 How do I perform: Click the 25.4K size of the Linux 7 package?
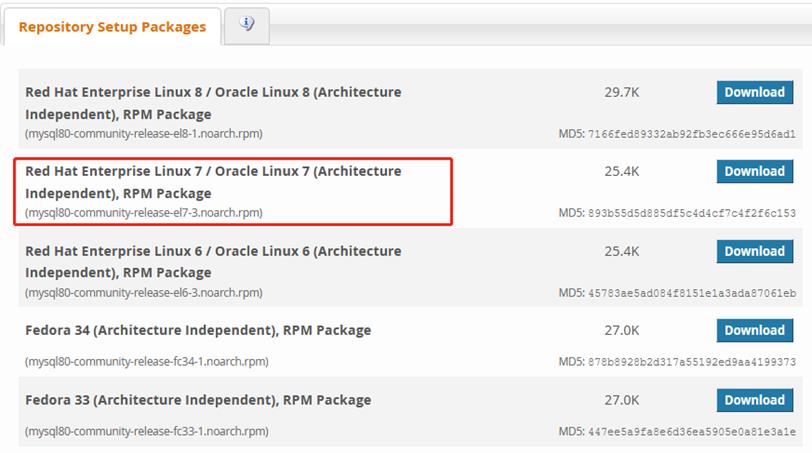[x=621, y=171]
